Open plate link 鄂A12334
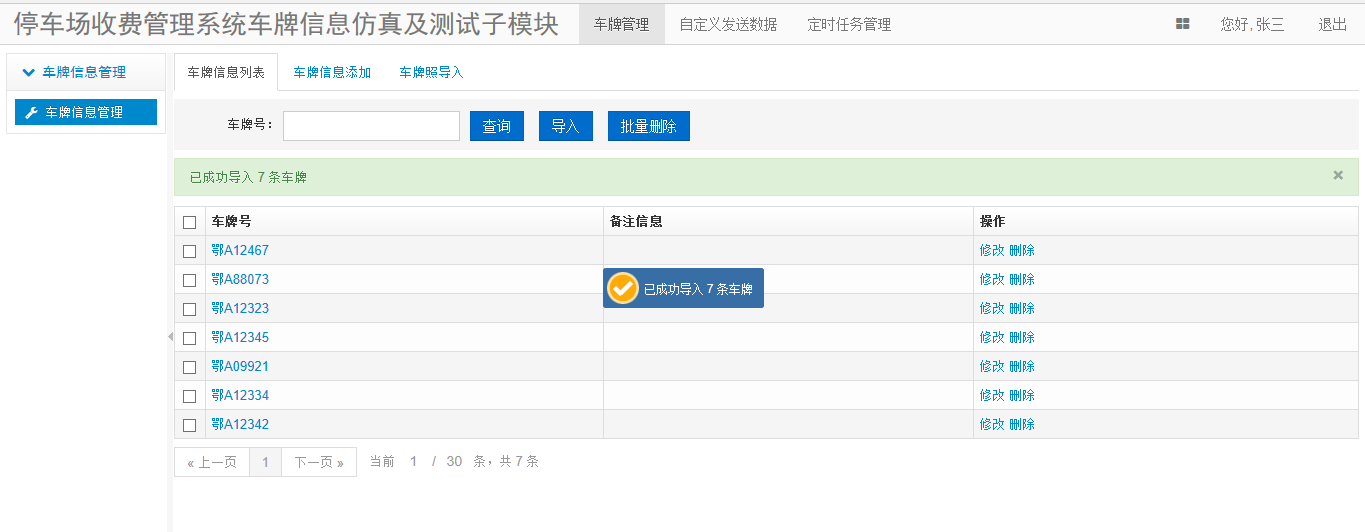This screenshot has width=1365, height=532. click(240, 395)
